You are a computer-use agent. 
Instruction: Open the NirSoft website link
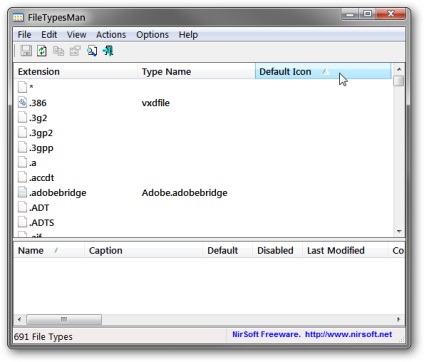[348, 334]
